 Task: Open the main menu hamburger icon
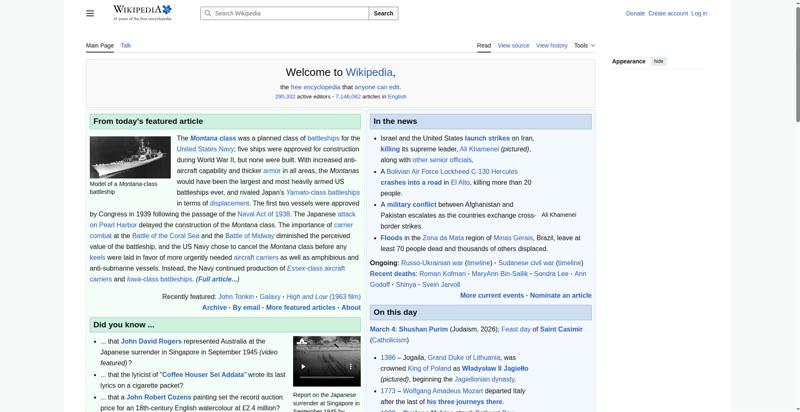90,13
